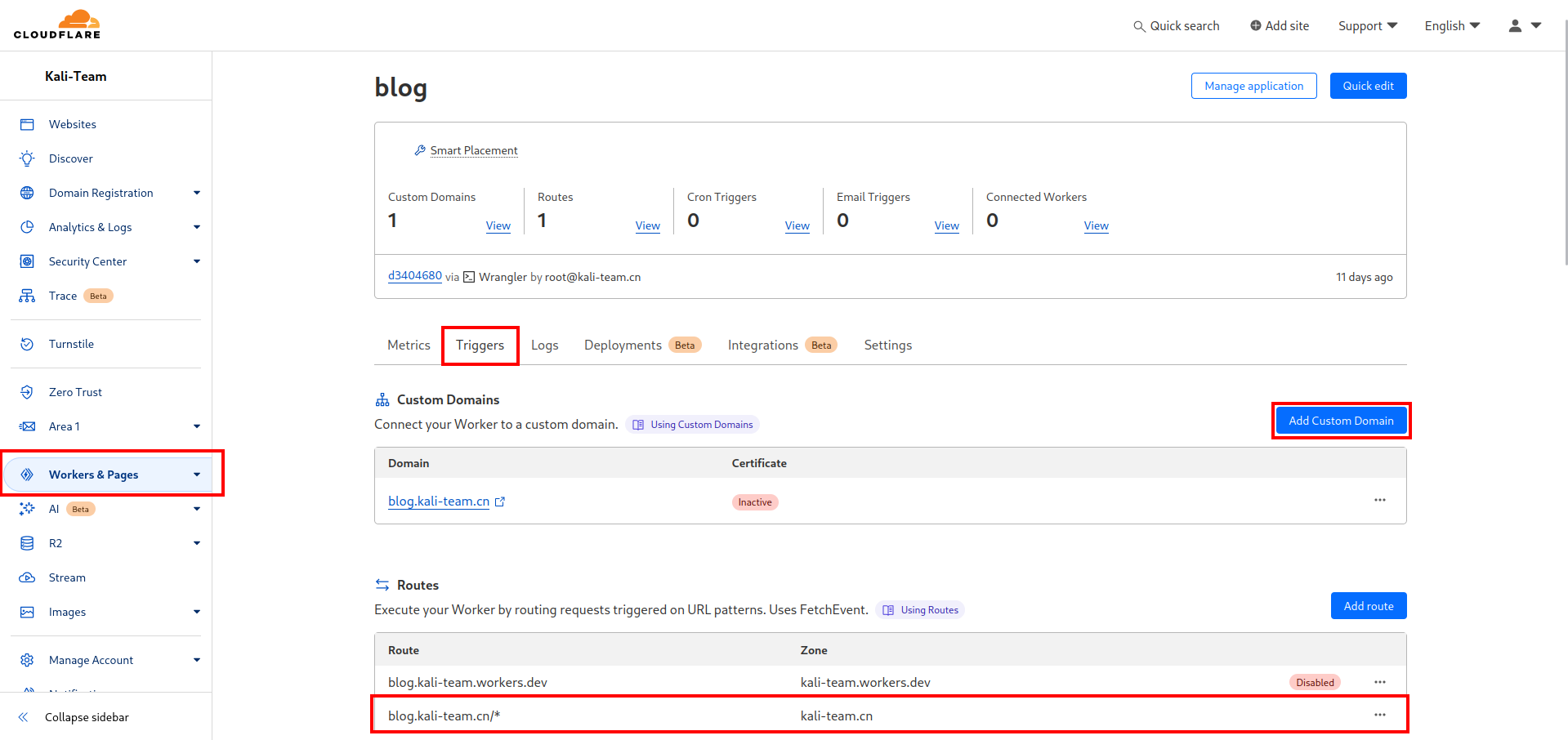Screen dimensions: 1568x740
Task: Click View under Connected Workers
Action: 1096,226
